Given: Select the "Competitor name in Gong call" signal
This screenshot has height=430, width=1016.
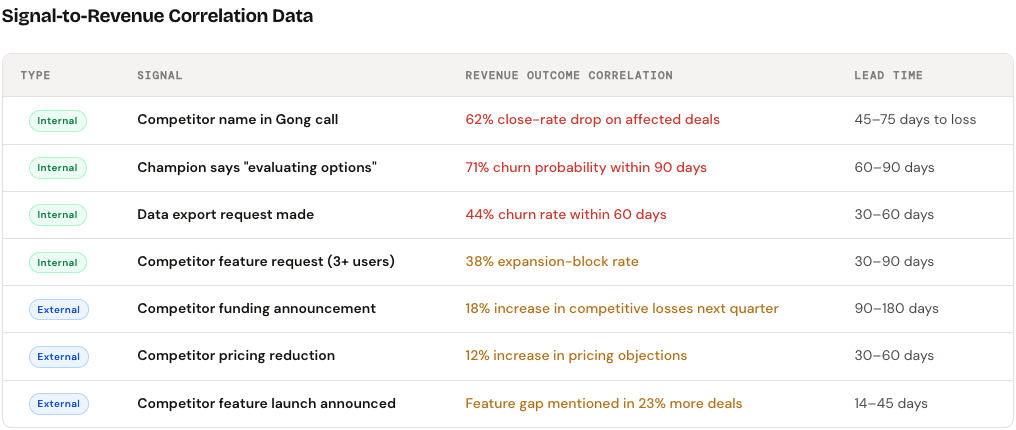Looking at the screenshot, I should pyautogui.click(x=237, y=120).
